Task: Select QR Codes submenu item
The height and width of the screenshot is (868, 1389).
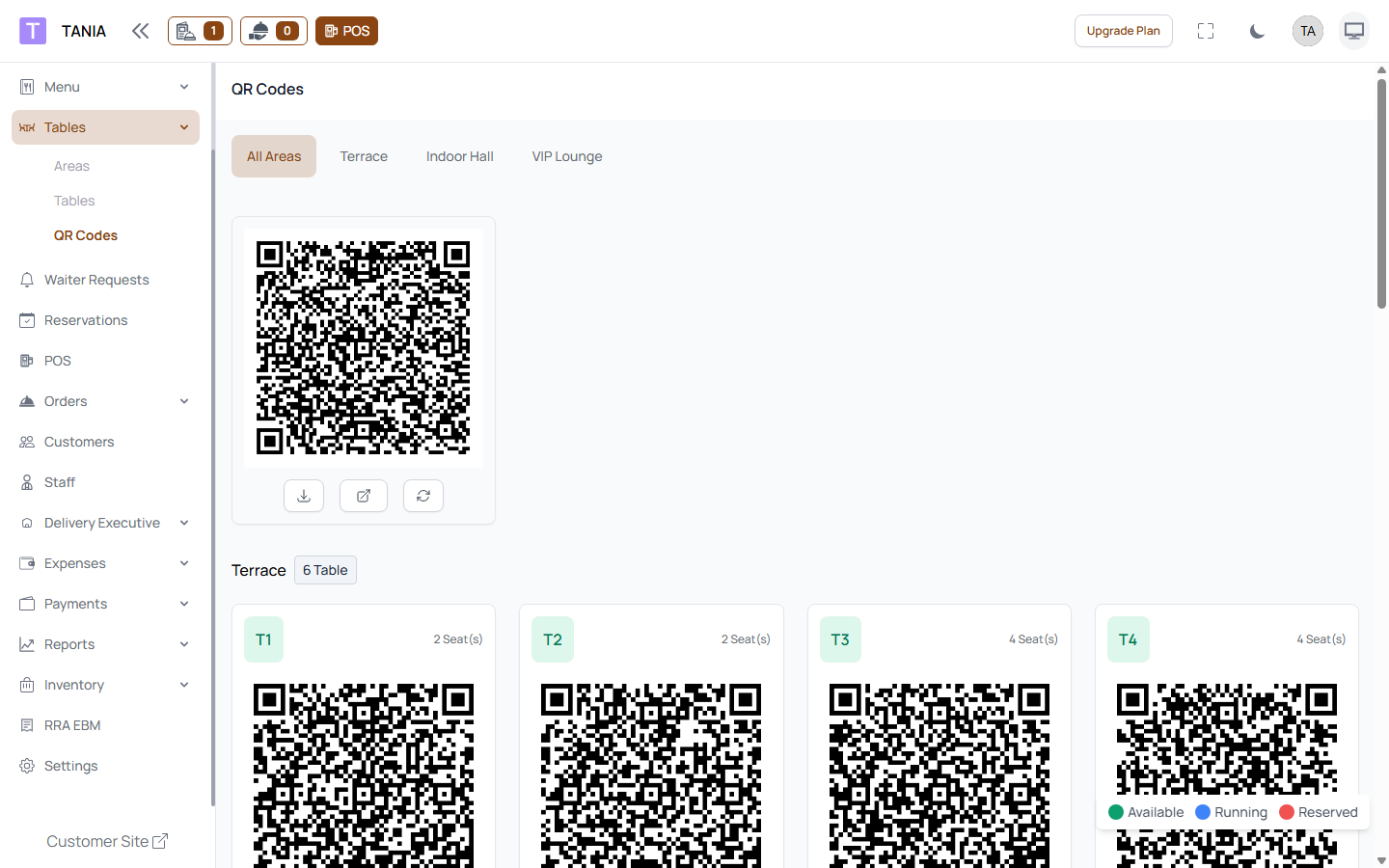Action: [x=86, y=235]
